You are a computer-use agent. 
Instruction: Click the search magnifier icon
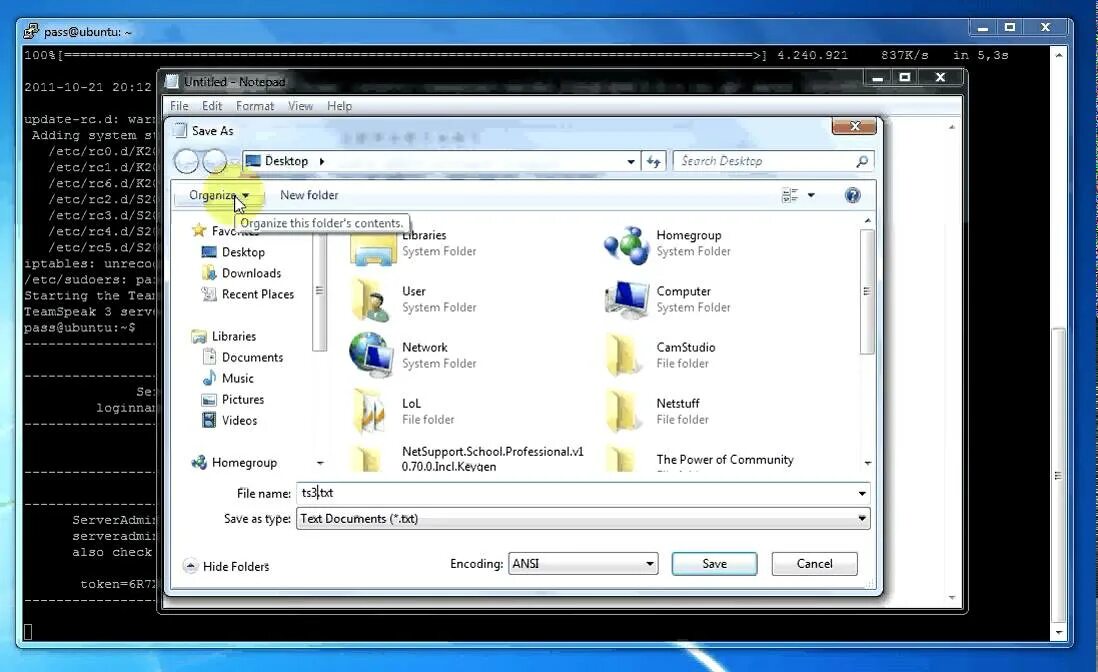pyautogui.click(x=862, y=161)
